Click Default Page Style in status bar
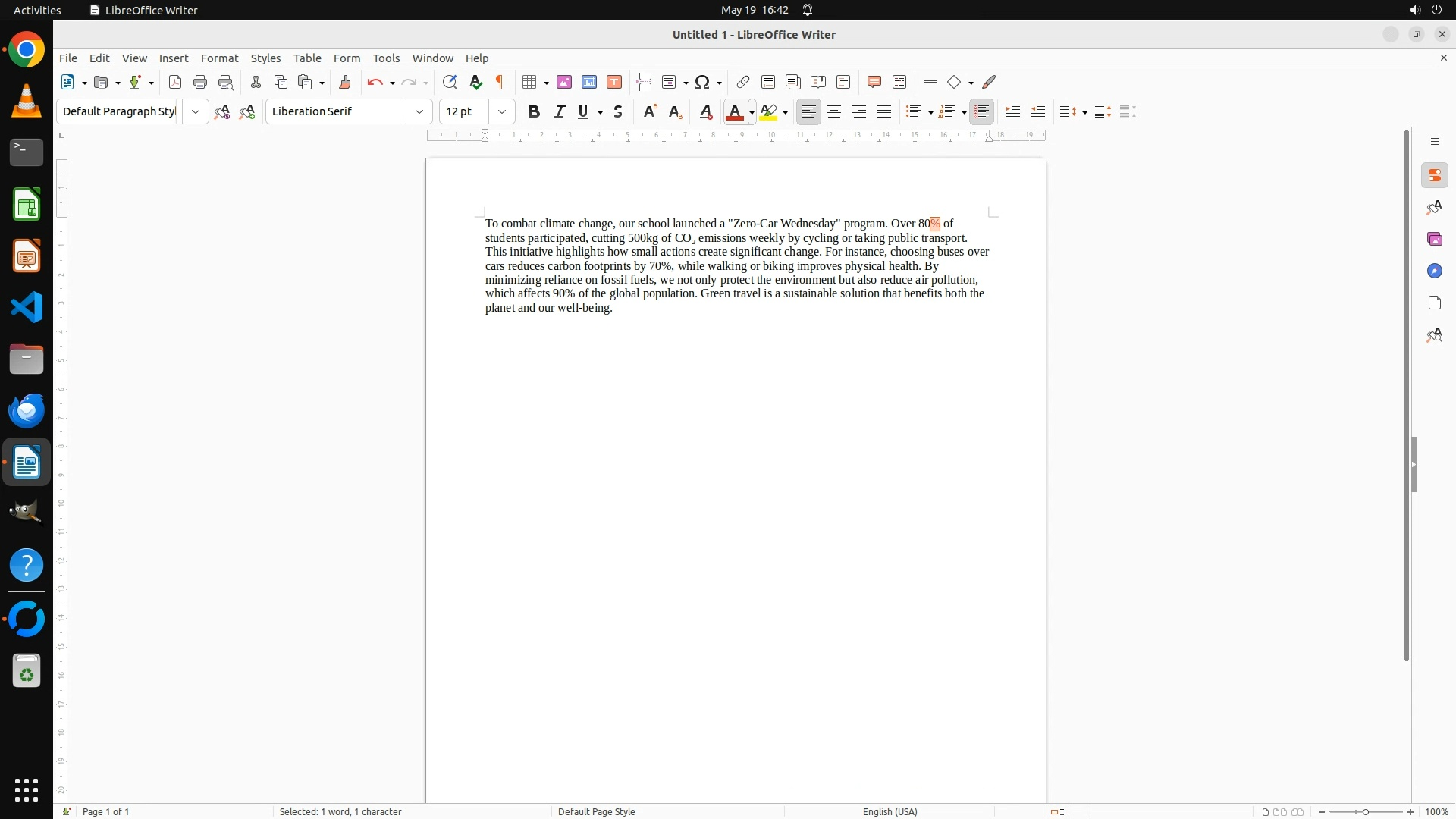The width and height of the screenshot is (1456, 819). pos(596,811)
